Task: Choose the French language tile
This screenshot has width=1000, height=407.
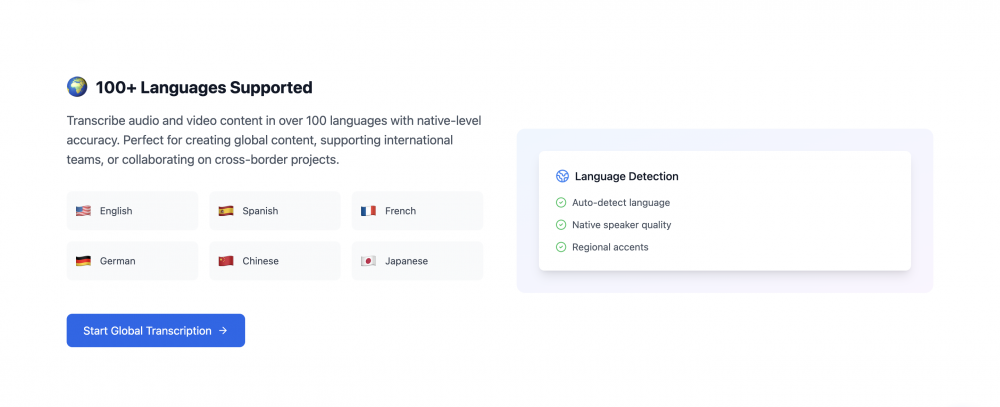Action: (417, 211)
